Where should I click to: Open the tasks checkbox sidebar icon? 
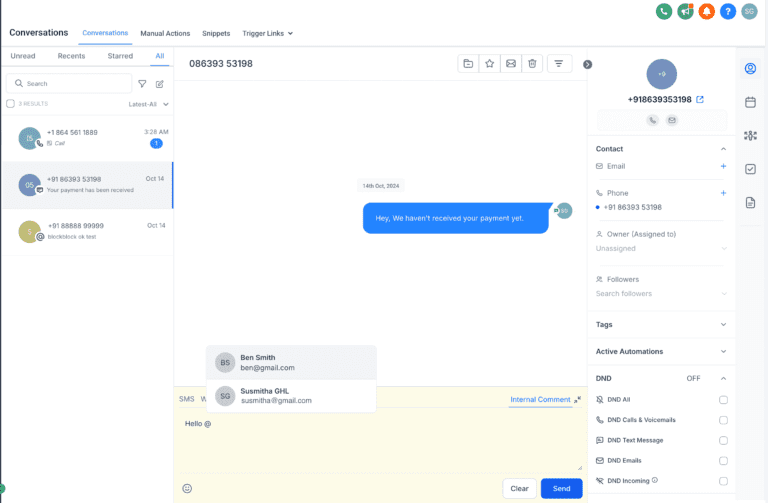click(750, 169)
